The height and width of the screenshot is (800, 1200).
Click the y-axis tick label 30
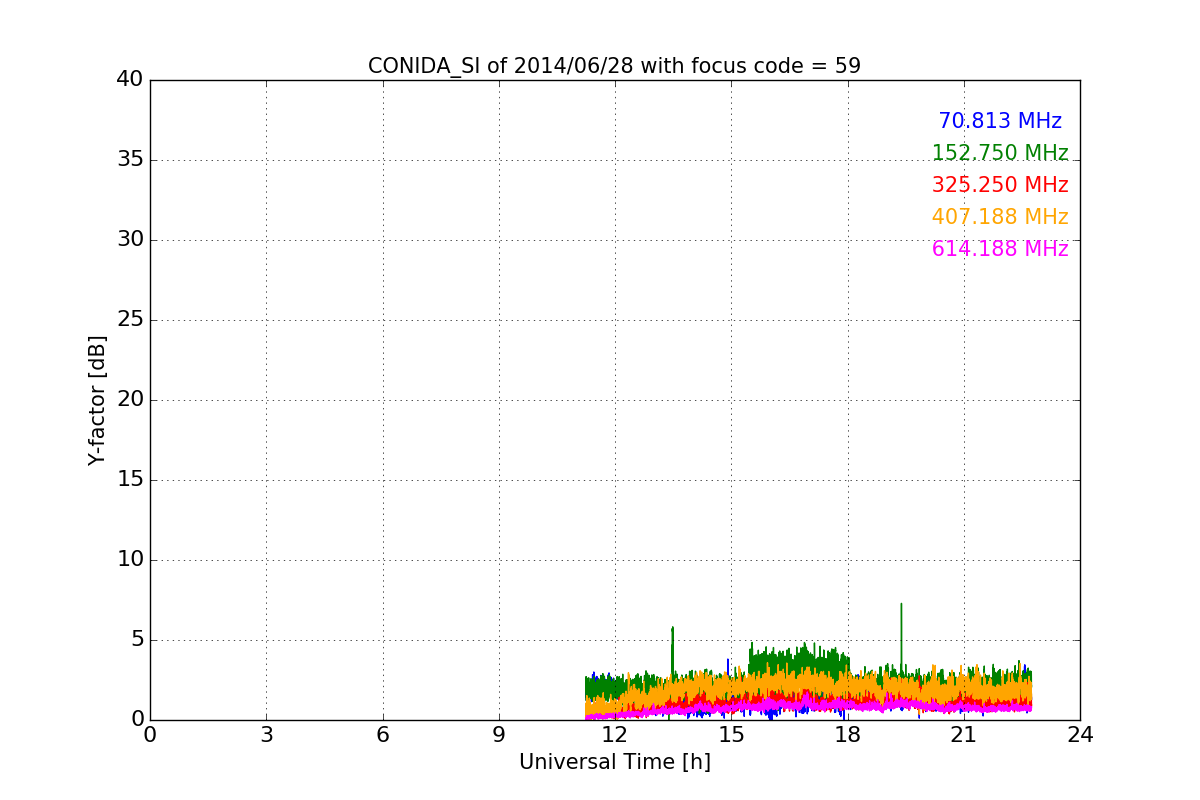click(130, 240)
